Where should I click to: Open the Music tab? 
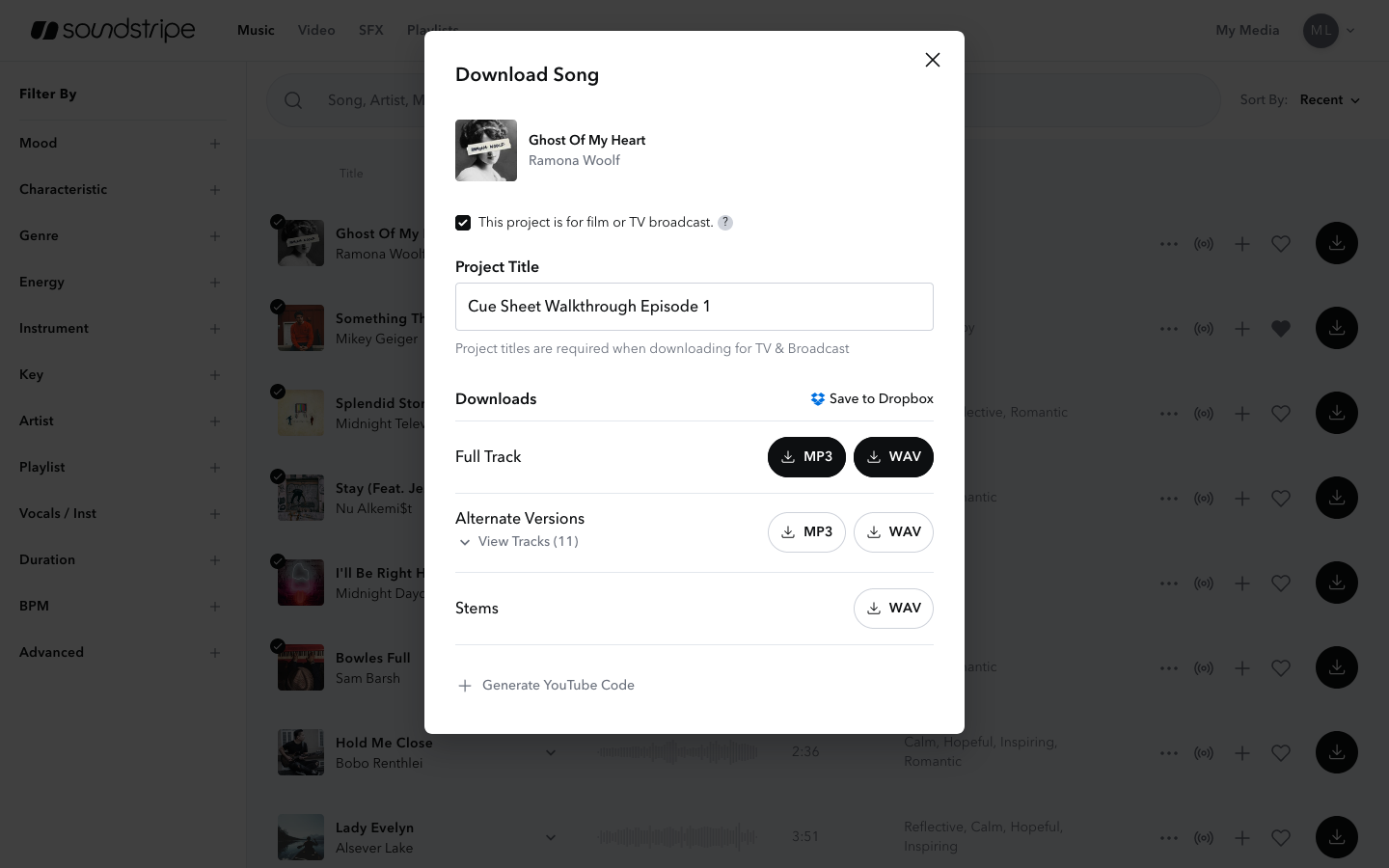pos(256,31)
